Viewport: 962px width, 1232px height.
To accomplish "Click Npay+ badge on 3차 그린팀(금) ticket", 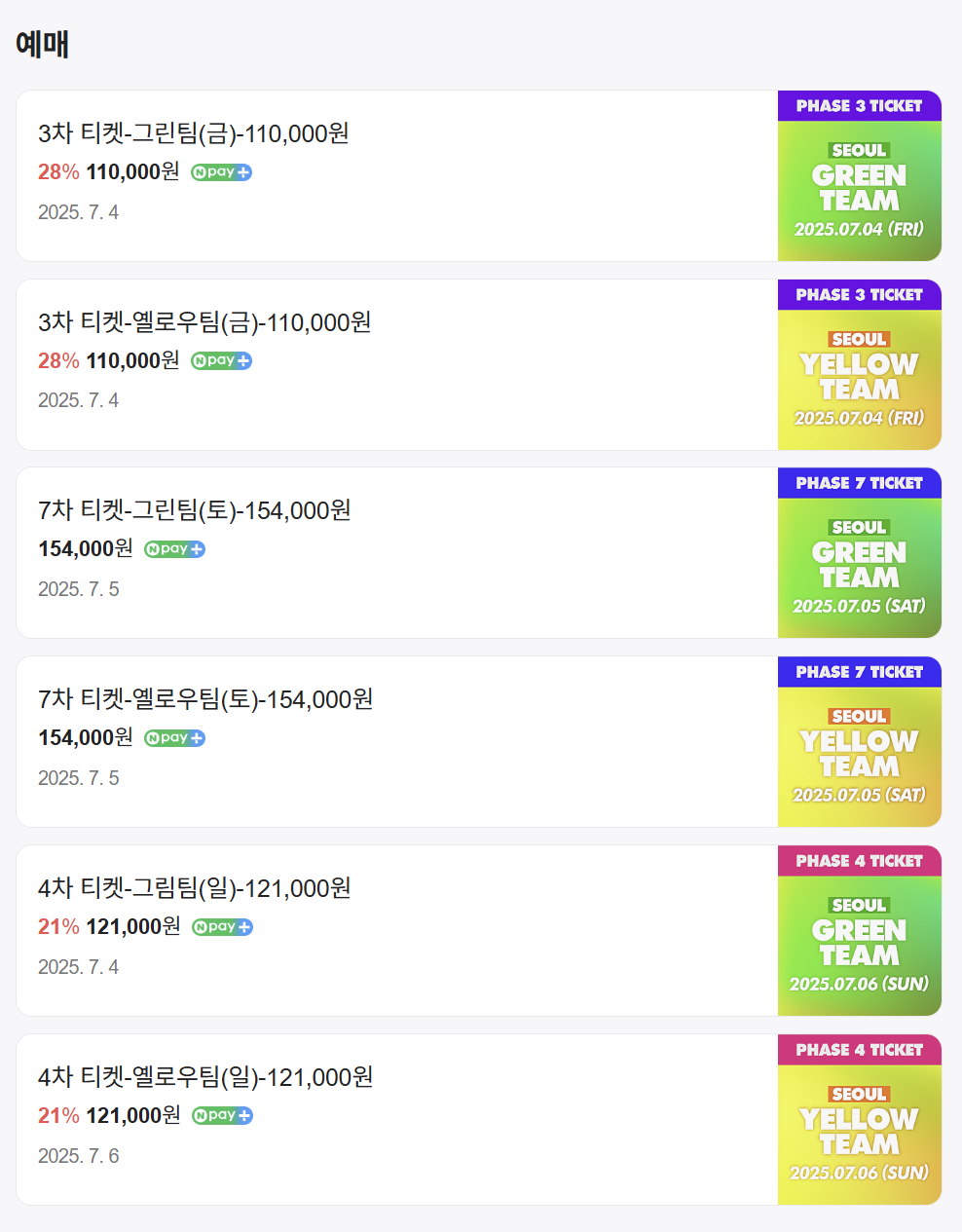I will (222, 172).
